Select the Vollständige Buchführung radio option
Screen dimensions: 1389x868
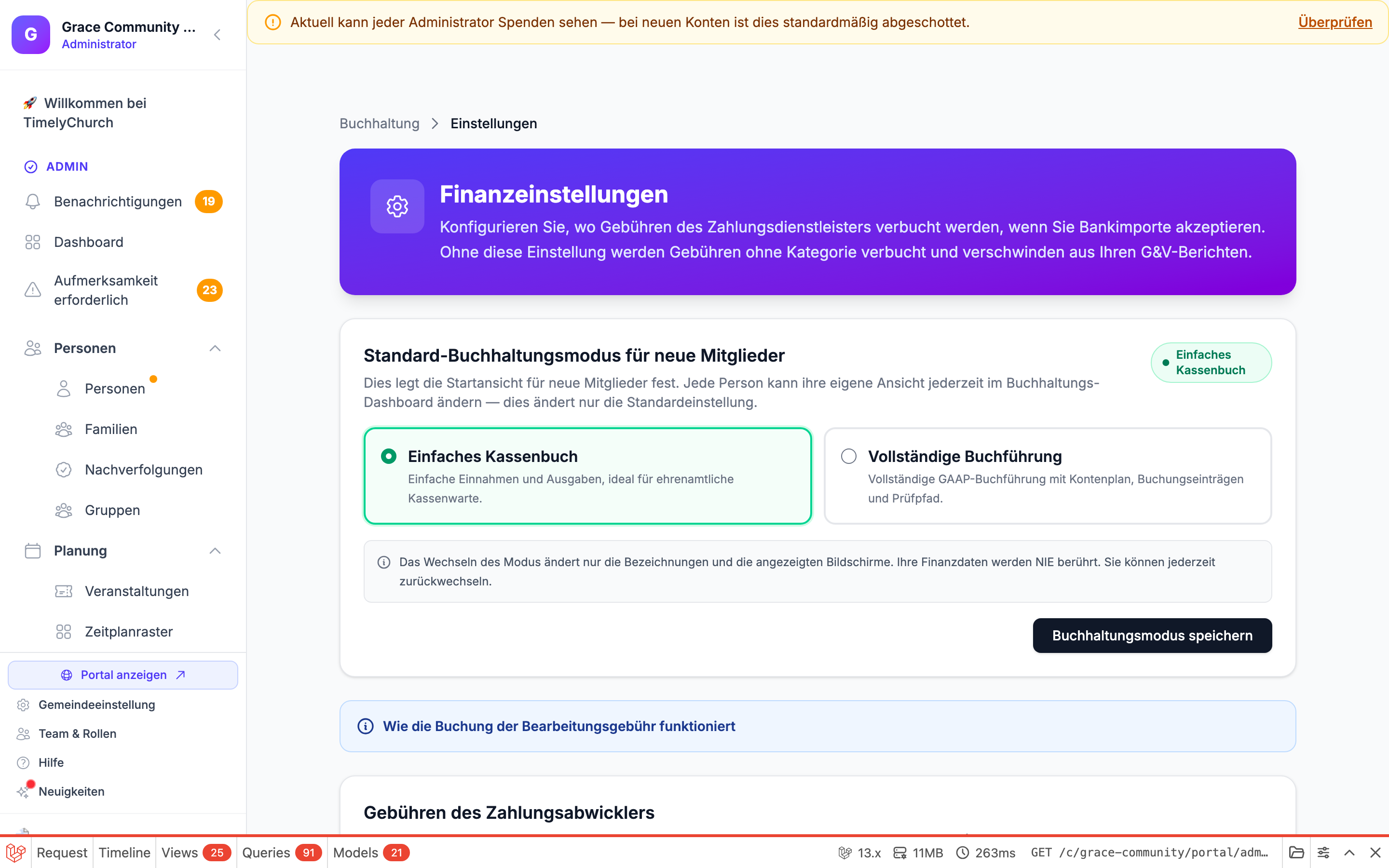click(x=849, y=456)
